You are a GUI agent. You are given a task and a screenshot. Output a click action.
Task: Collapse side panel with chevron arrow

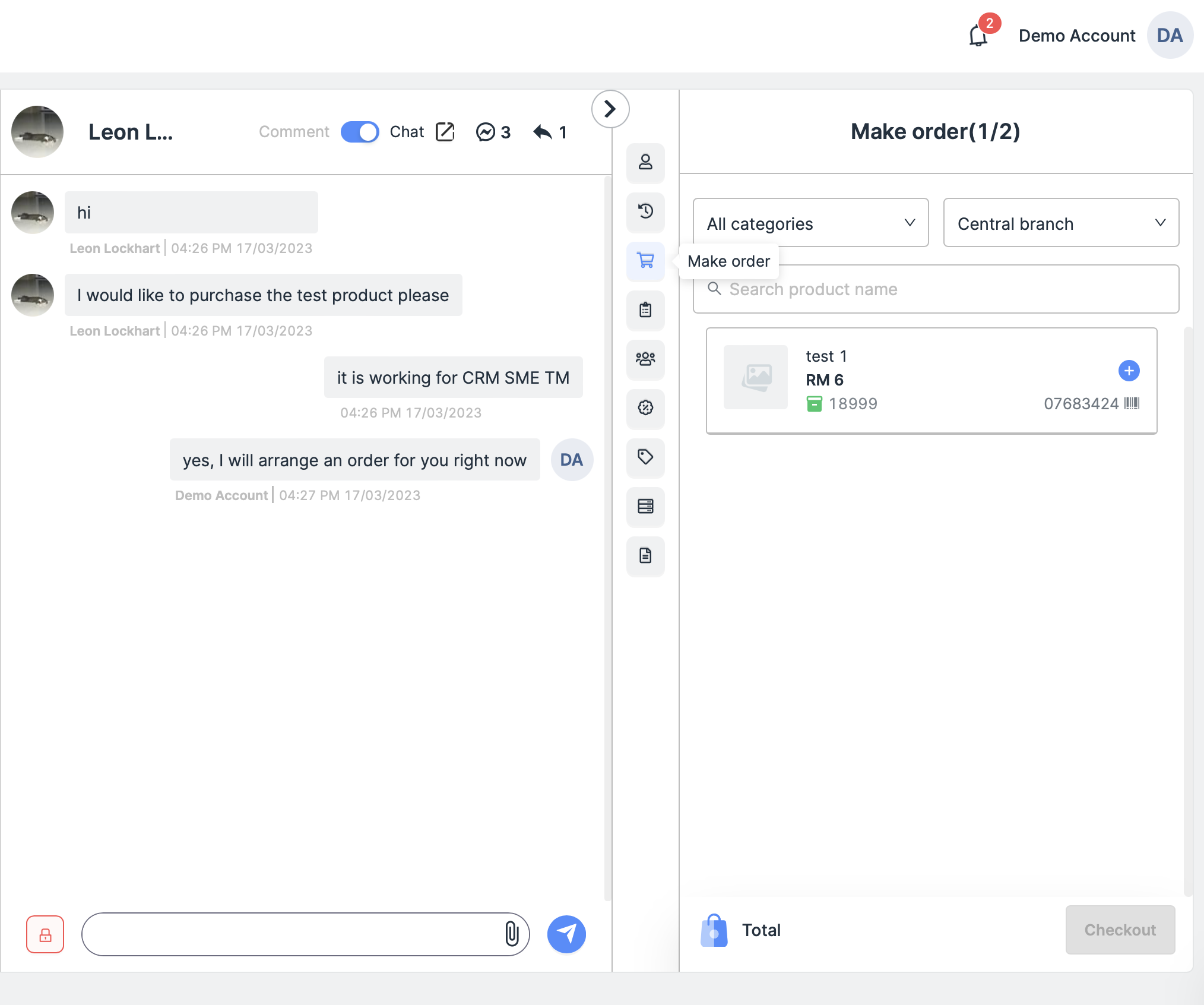pyautogui.click(x=610, y=109)
